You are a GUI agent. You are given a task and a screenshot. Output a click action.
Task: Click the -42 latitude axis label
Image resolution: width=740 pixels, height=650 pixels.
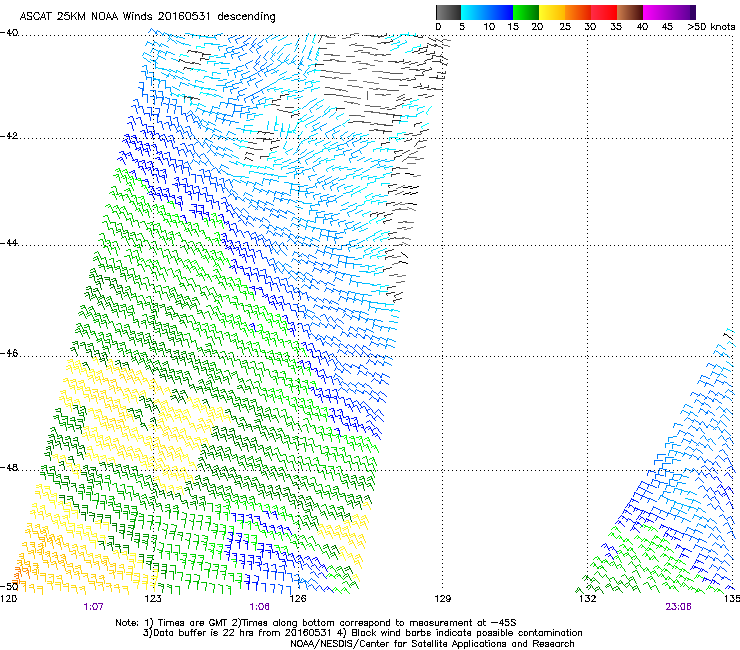pos(9,136)
